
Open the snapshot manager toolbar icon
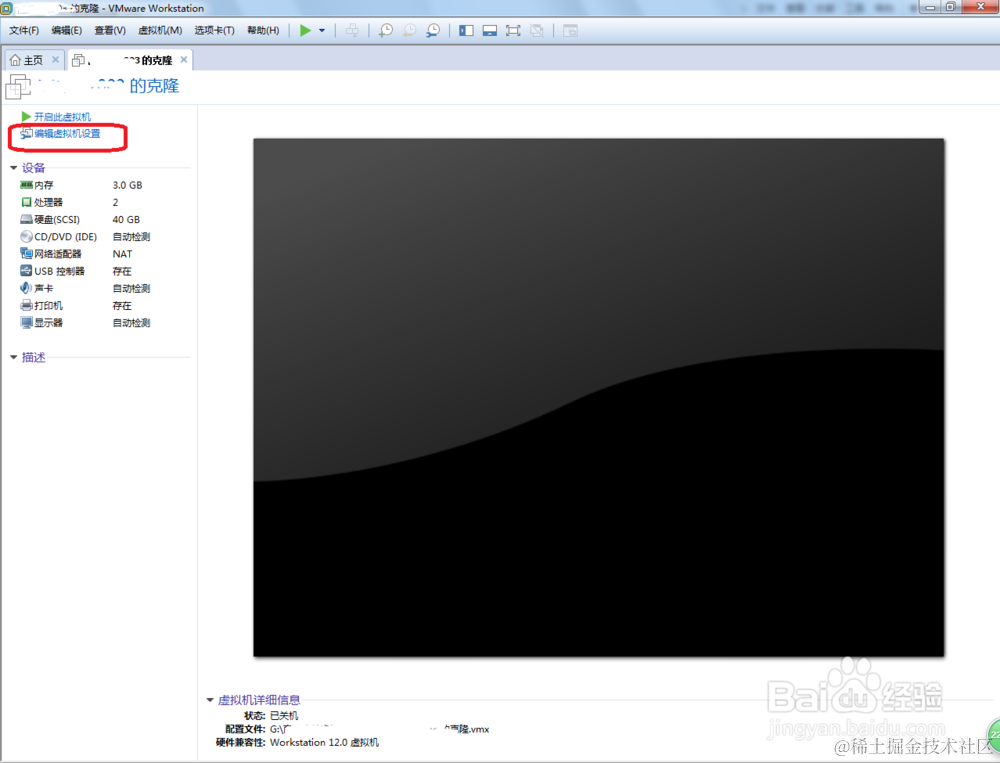pyautogui.click(x=433, y=30)
